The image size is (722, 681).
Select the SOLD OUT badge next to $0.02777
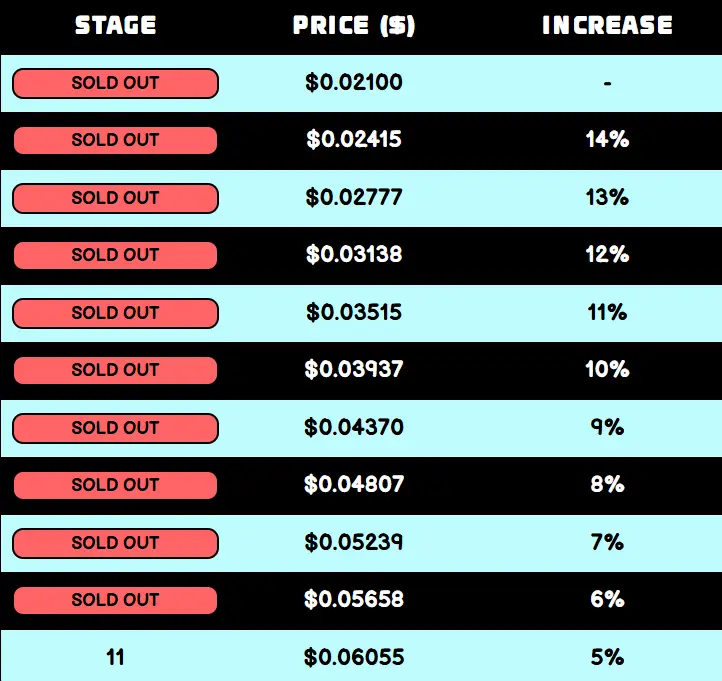pos(115,198)
